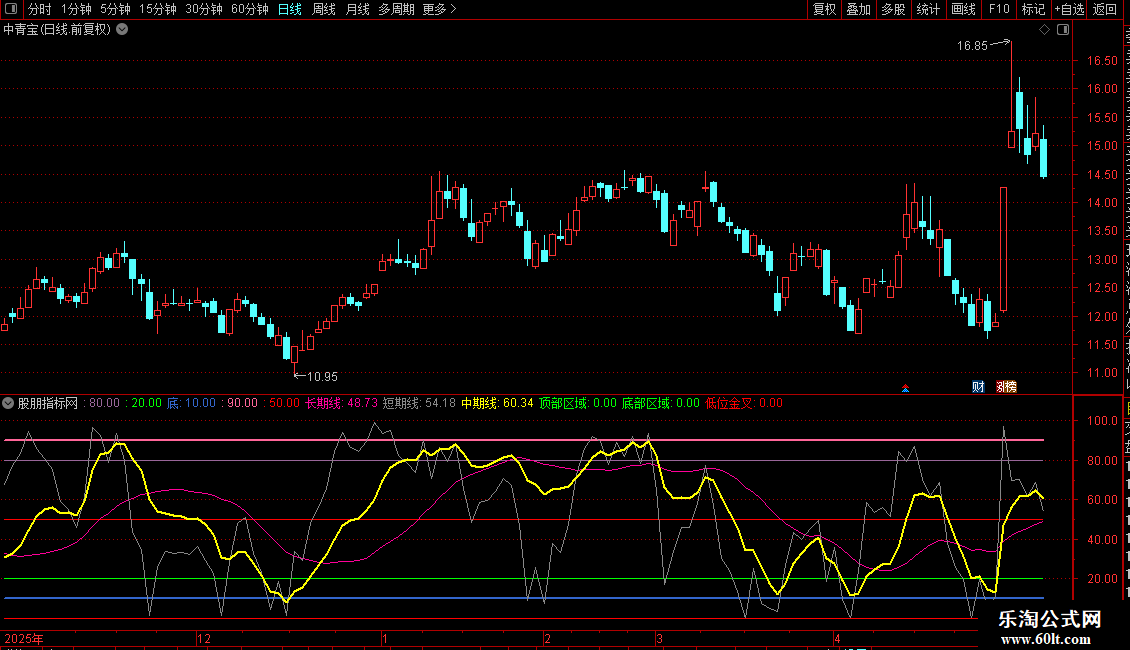The height and width of the screenshot is (650, 1130).
Task: Click the 16.85 high price label
Action: pos(972,46)
